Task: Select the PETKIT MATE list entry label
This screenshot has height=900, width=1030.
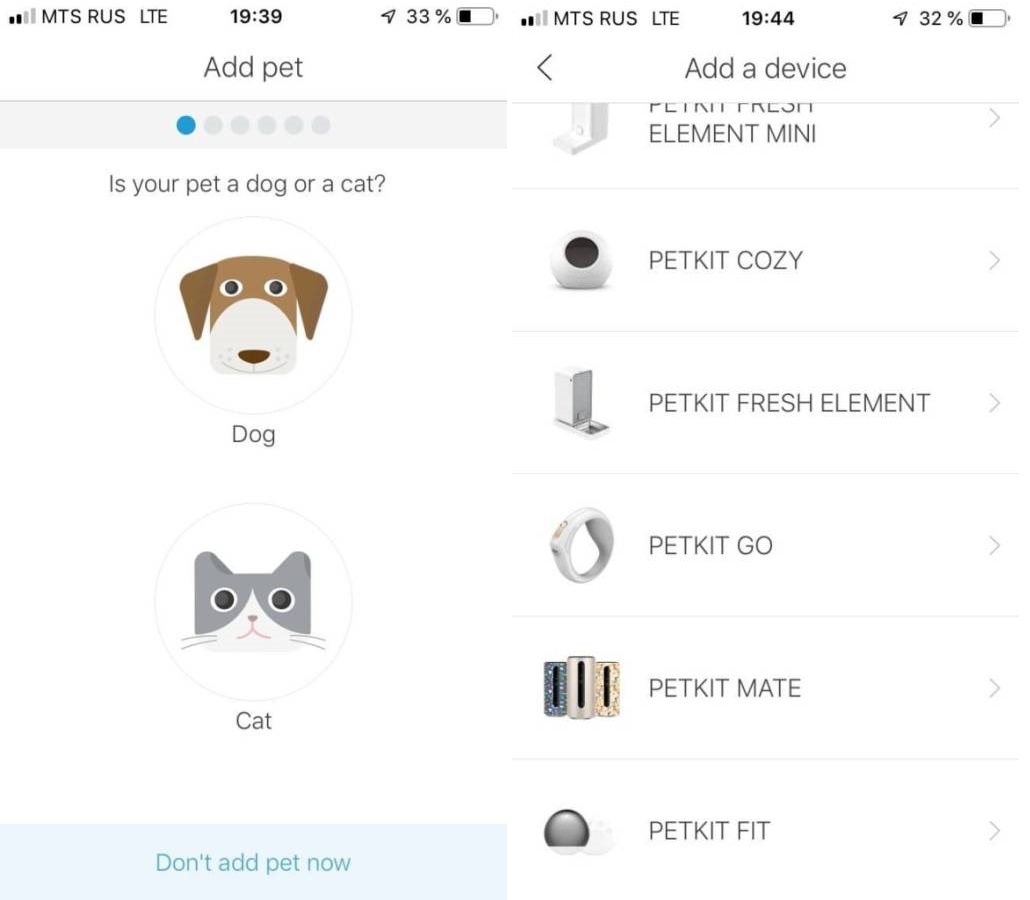Action: tap(724, 688)
